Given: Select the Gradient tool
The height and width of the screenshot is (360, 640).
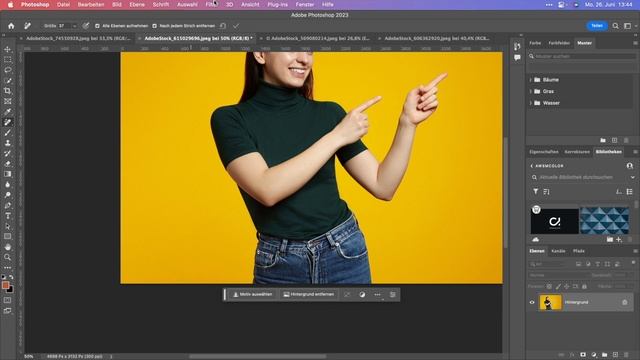Looking at the screenshot, I should [8, 174].
